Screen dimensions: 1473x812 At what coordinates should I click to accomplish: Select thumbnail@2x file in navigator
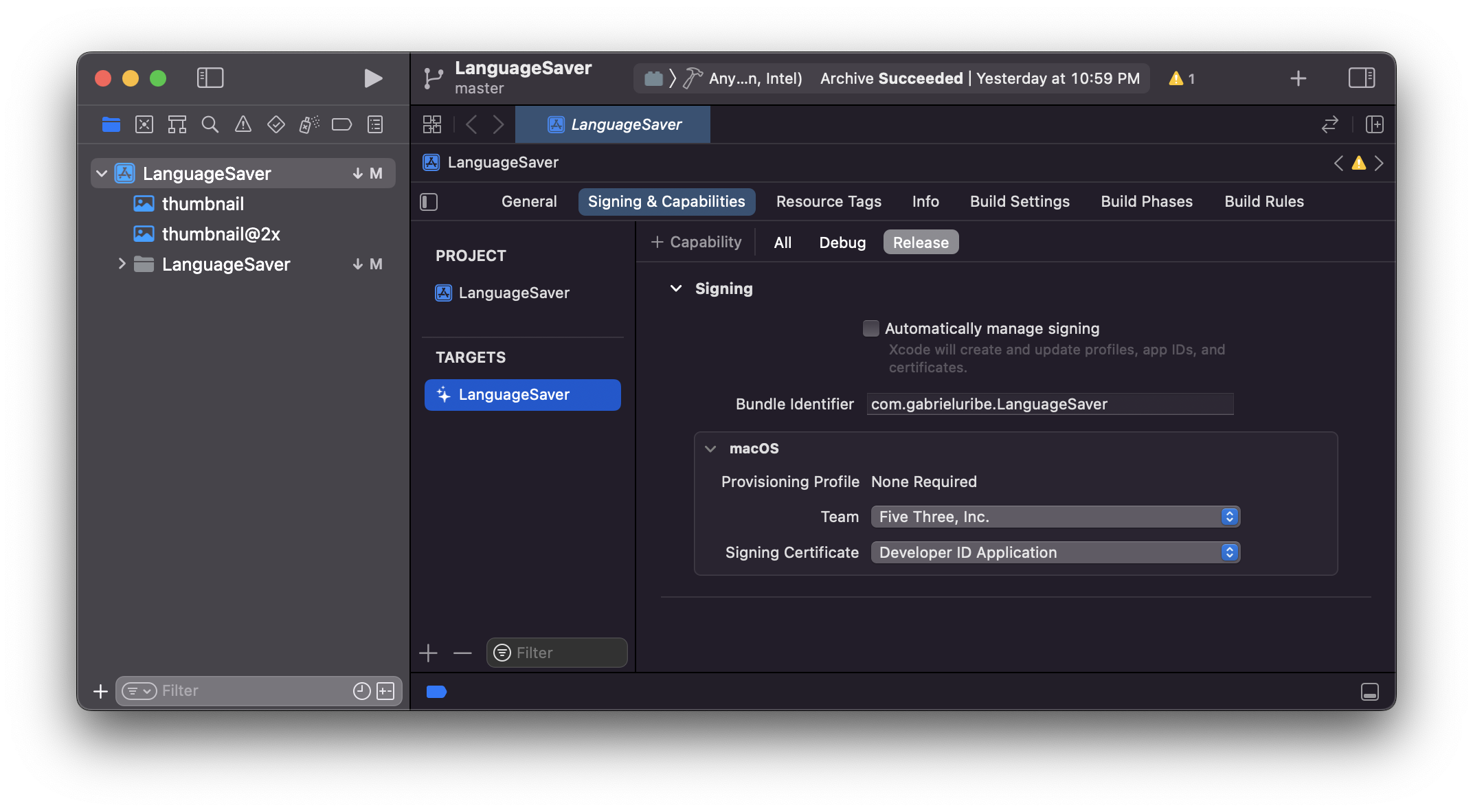[x=221, y=234]
